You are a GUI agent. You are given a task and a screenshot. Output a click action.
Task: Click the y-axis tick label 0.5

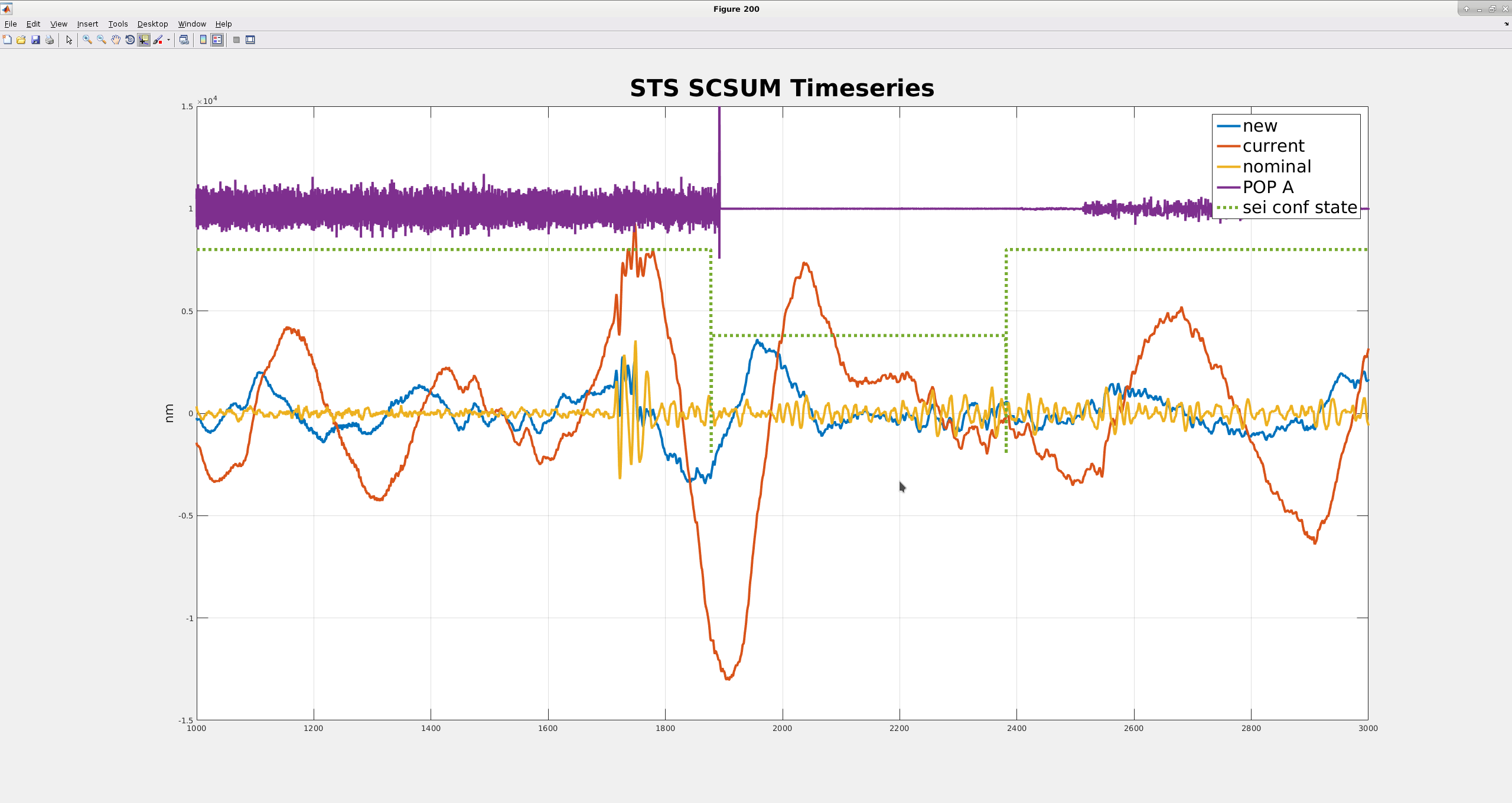pyautogui.click(x=187, y=311)
